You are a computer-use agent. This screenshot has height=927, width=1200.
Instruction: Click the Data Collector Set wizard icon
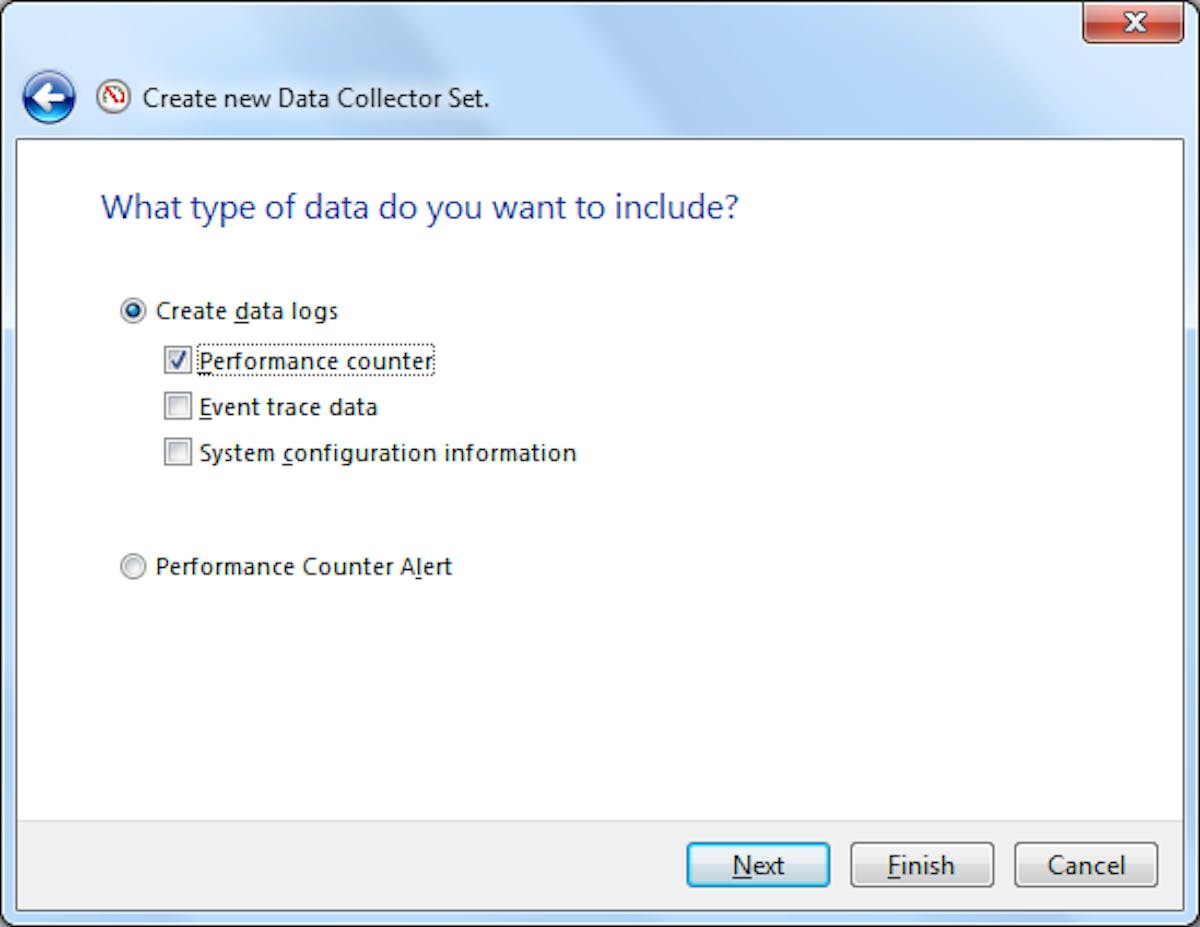pyautogui.click(x=113, y=97)
